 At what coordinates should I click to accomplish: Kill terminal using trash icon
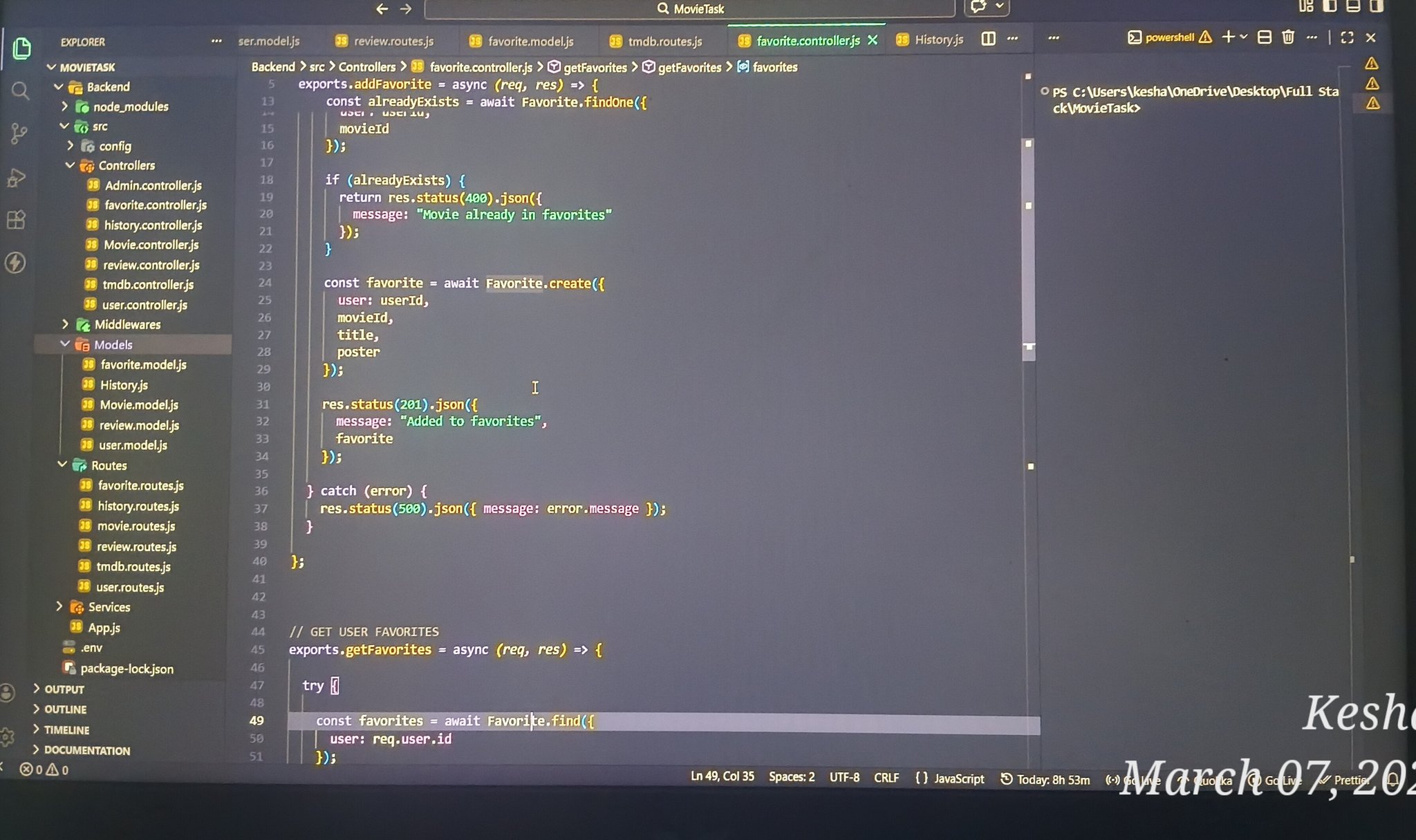(x=1287, y=37)
